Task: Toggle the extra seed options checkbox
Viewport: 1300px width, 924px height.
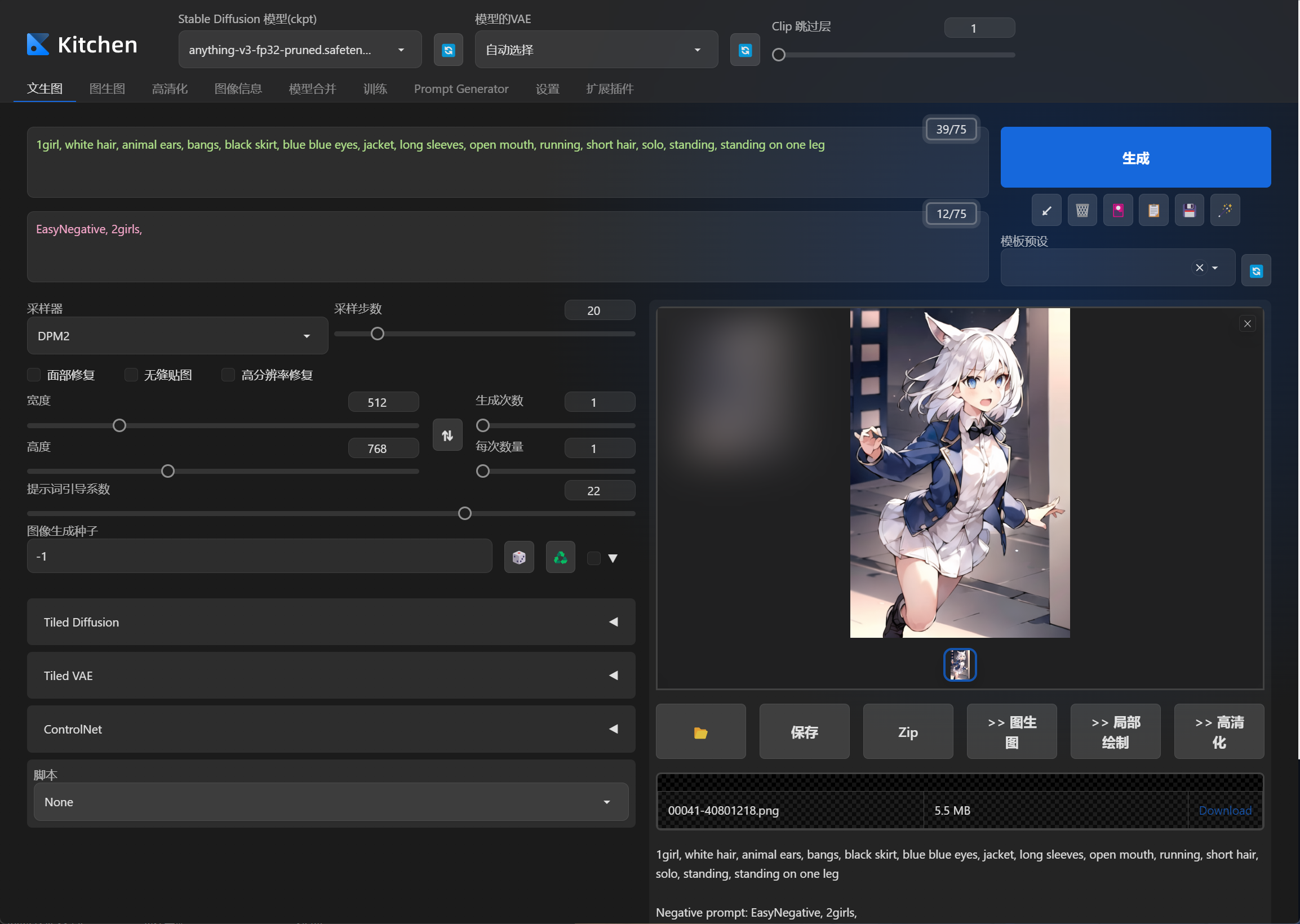Action: (593, 558)
